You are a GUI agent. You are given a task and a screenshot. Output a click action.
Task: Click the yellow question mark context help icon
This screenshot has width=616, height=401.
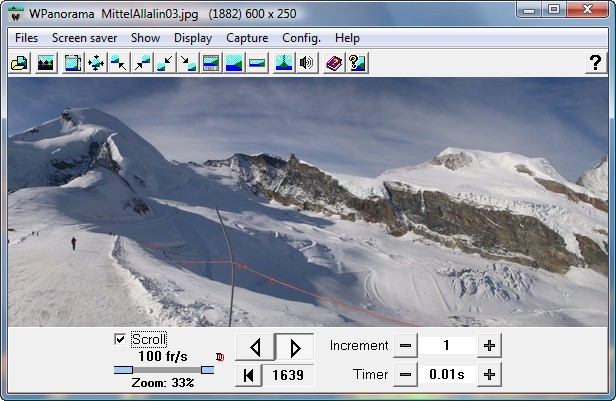(357, 63)
